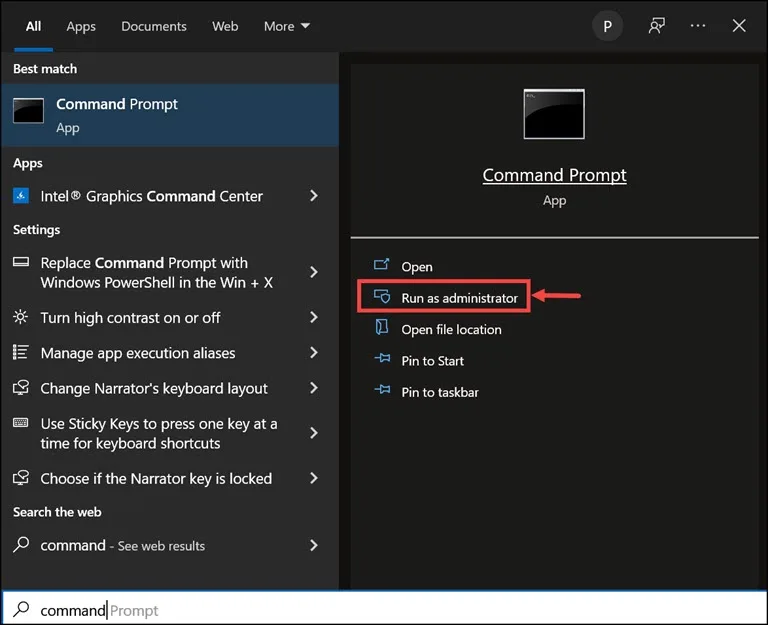This screenshot has width=768, height=625.
Task: Open Use Sticky Keys setting result
Action: 170,433
